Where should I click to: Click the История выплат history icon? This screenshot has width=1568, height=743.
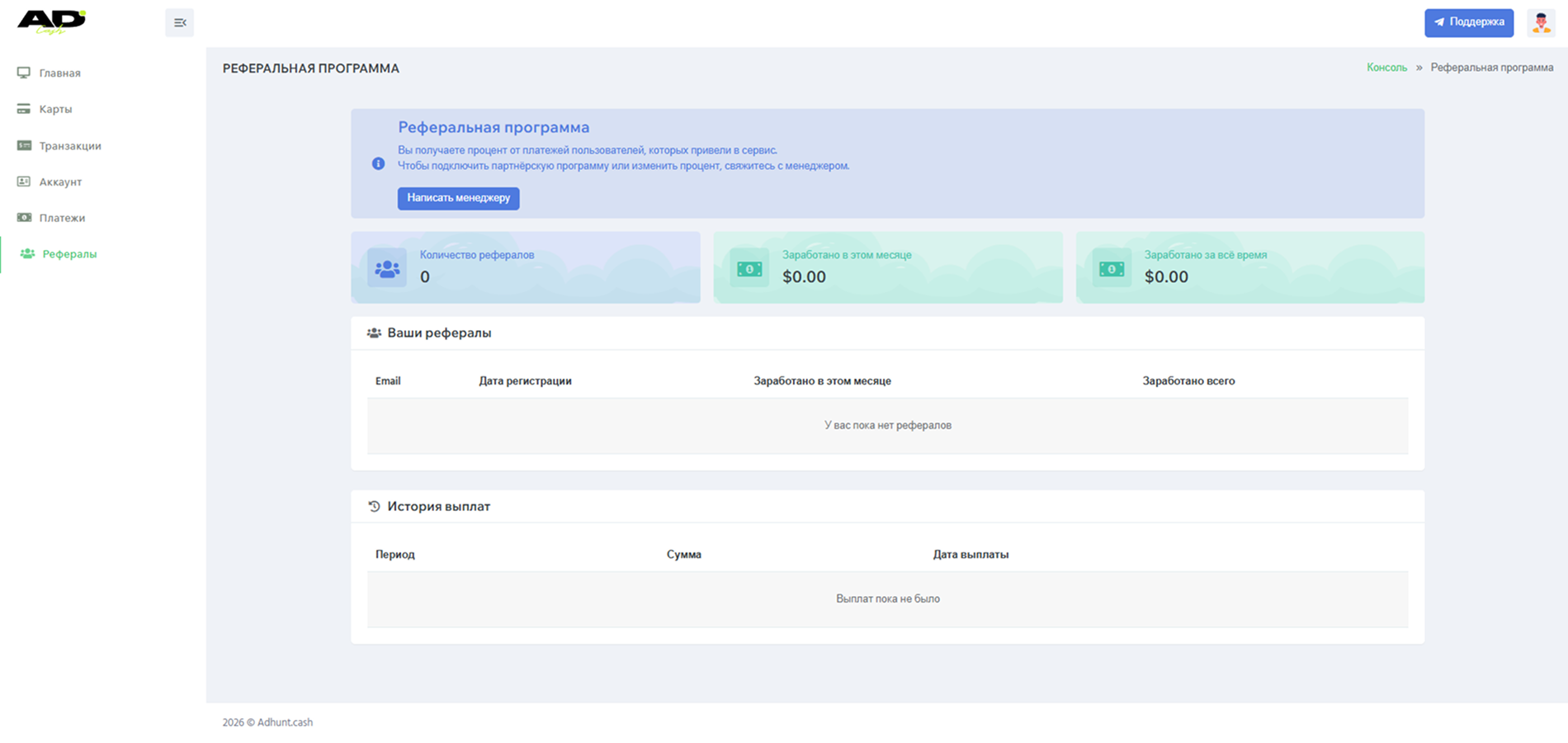click(374, 507)
